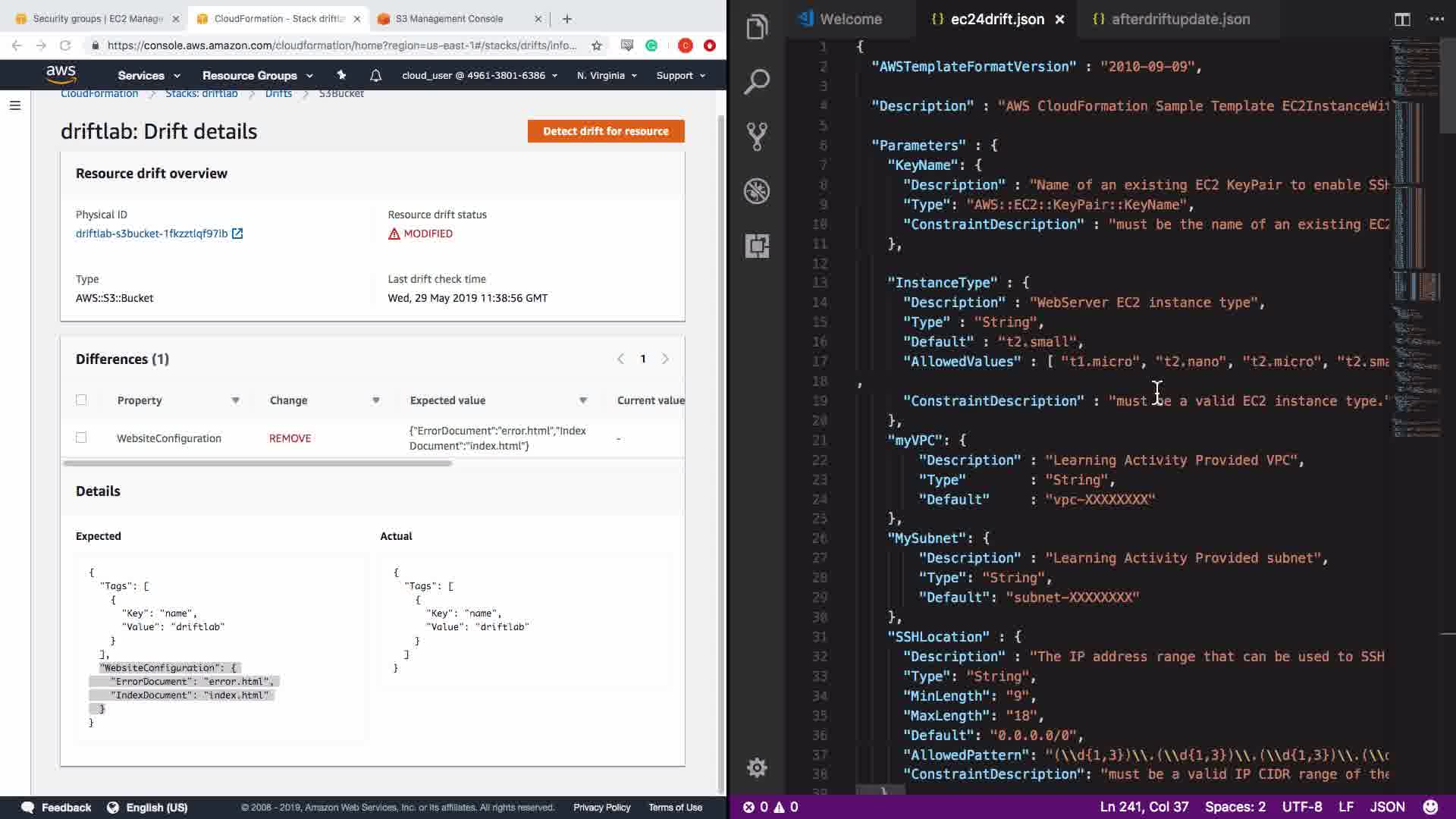Screen dimensions: 1456x819
Task: Expand the Services dropdown
Action: 149,75
